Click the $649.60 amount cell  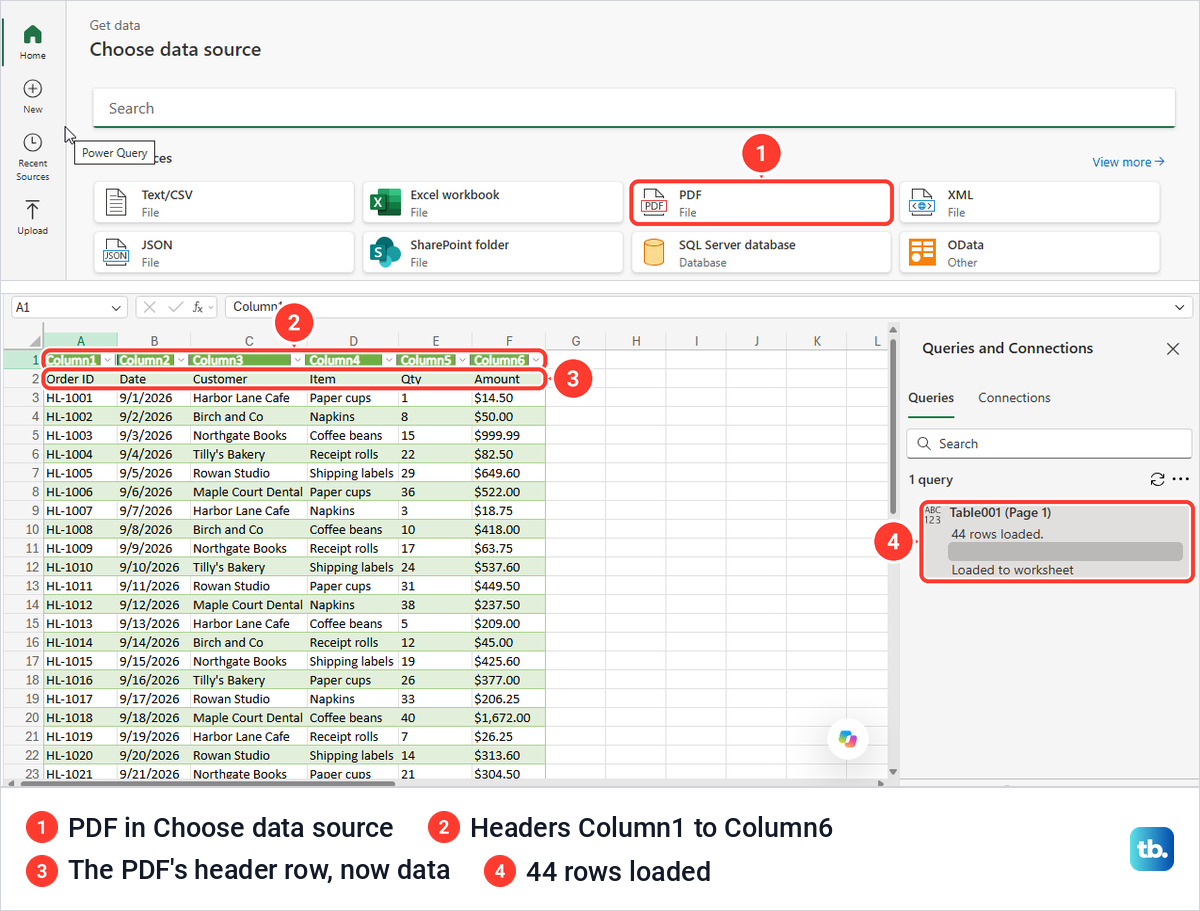pos(508,473)
